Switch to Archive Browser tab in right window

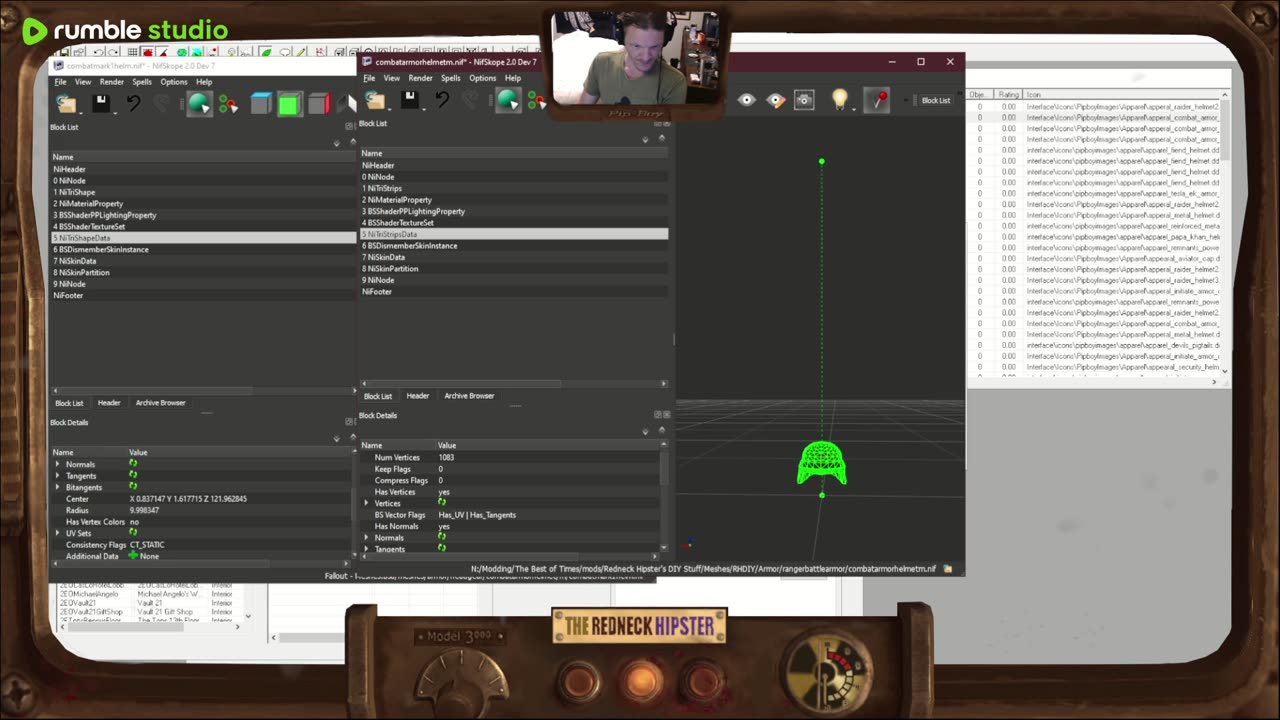(x=469, y=396)
